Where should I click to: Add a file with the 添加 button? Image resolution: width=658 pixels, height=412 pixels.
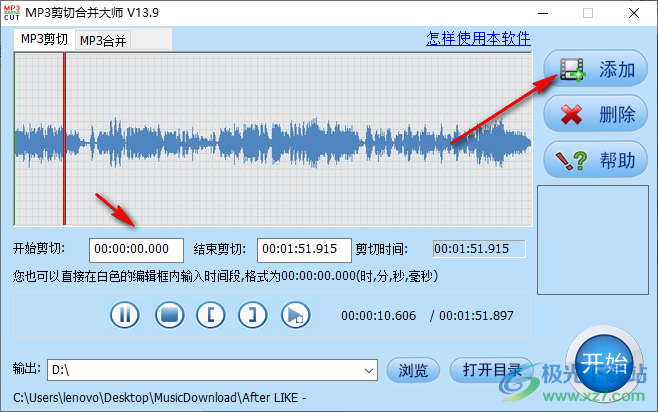[x=595, y=69]
